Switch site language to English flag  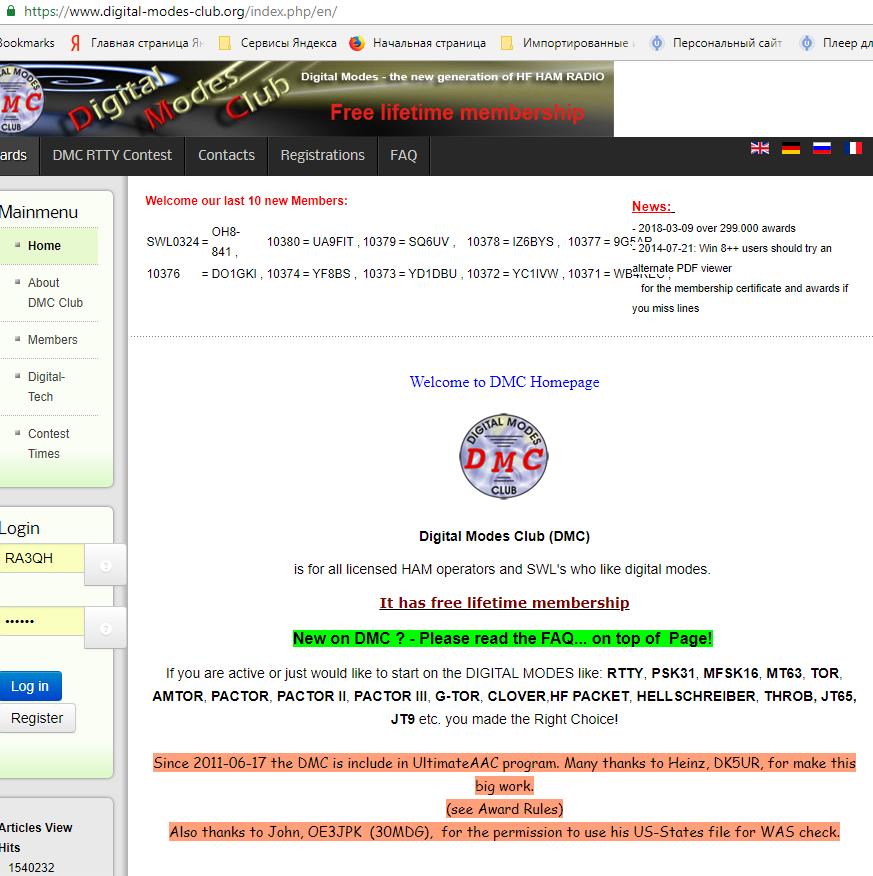(x=760, y=148)
